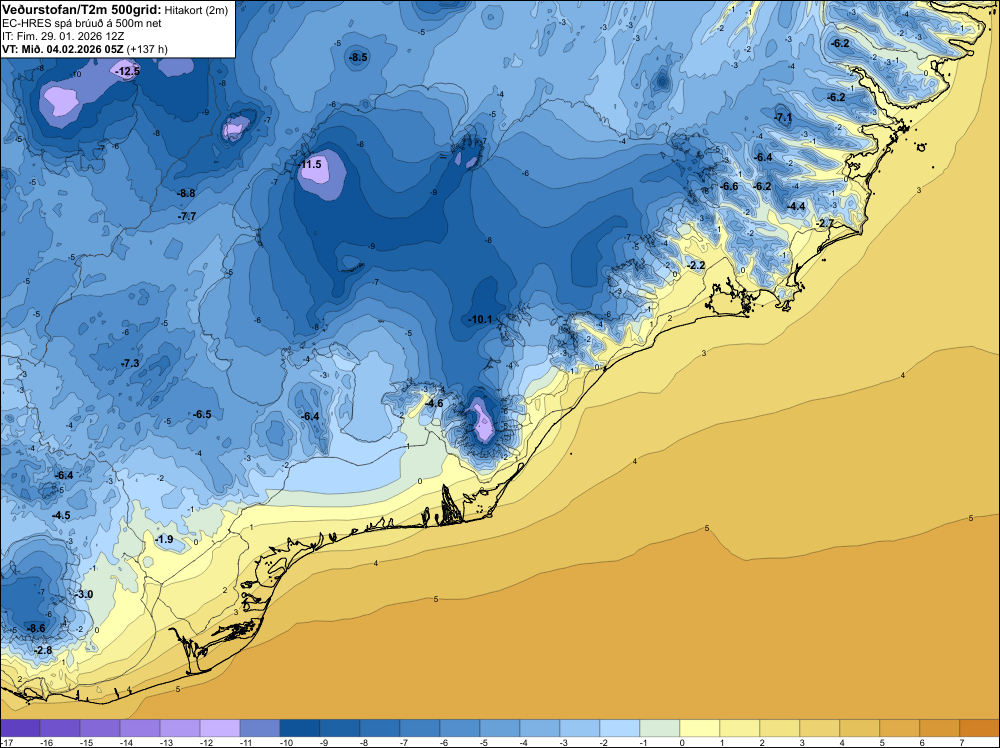Select the 11.5 label on the lilac cold spot
The width and height of the screenshot is (1000, 748).
312,165
